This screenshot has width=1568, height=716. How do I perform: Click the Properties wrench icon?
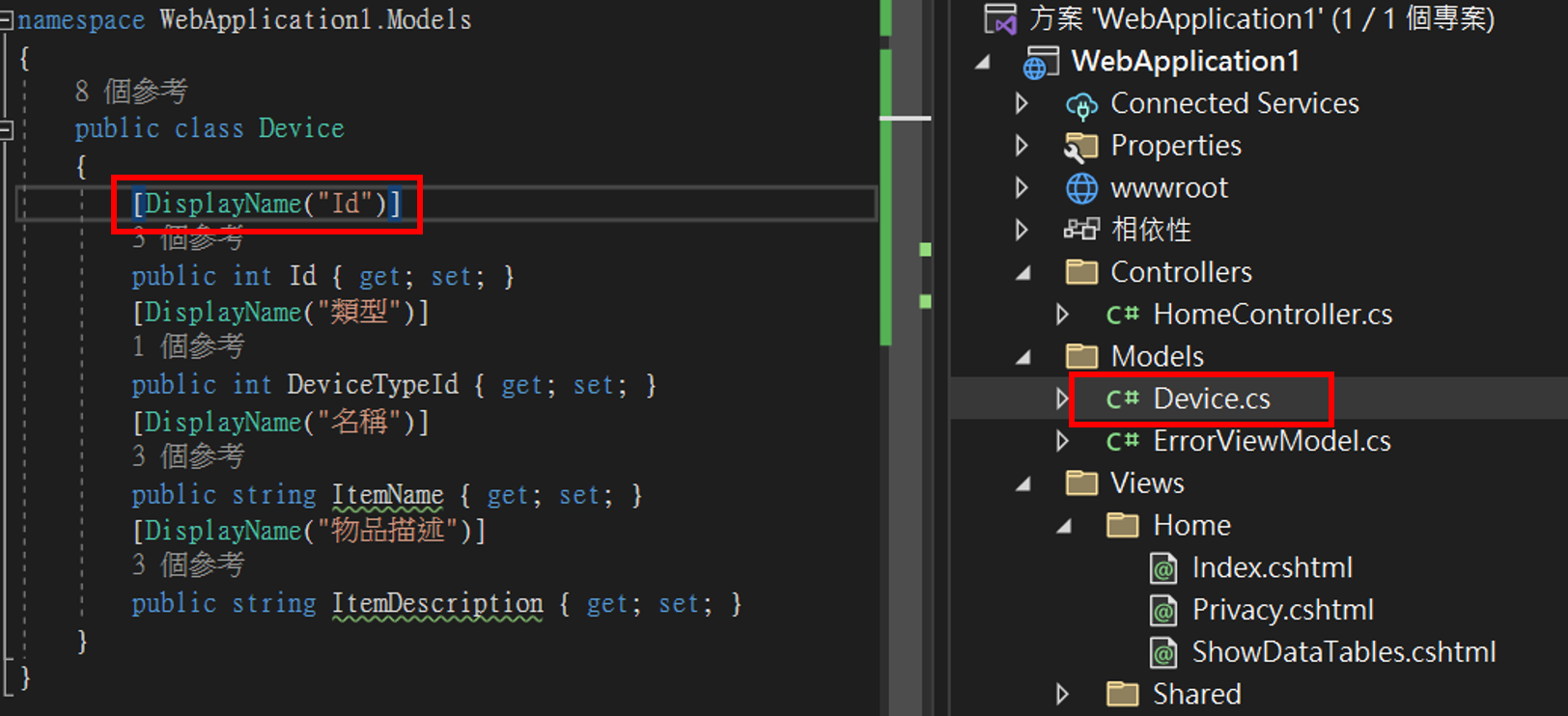coord(1081,147)
